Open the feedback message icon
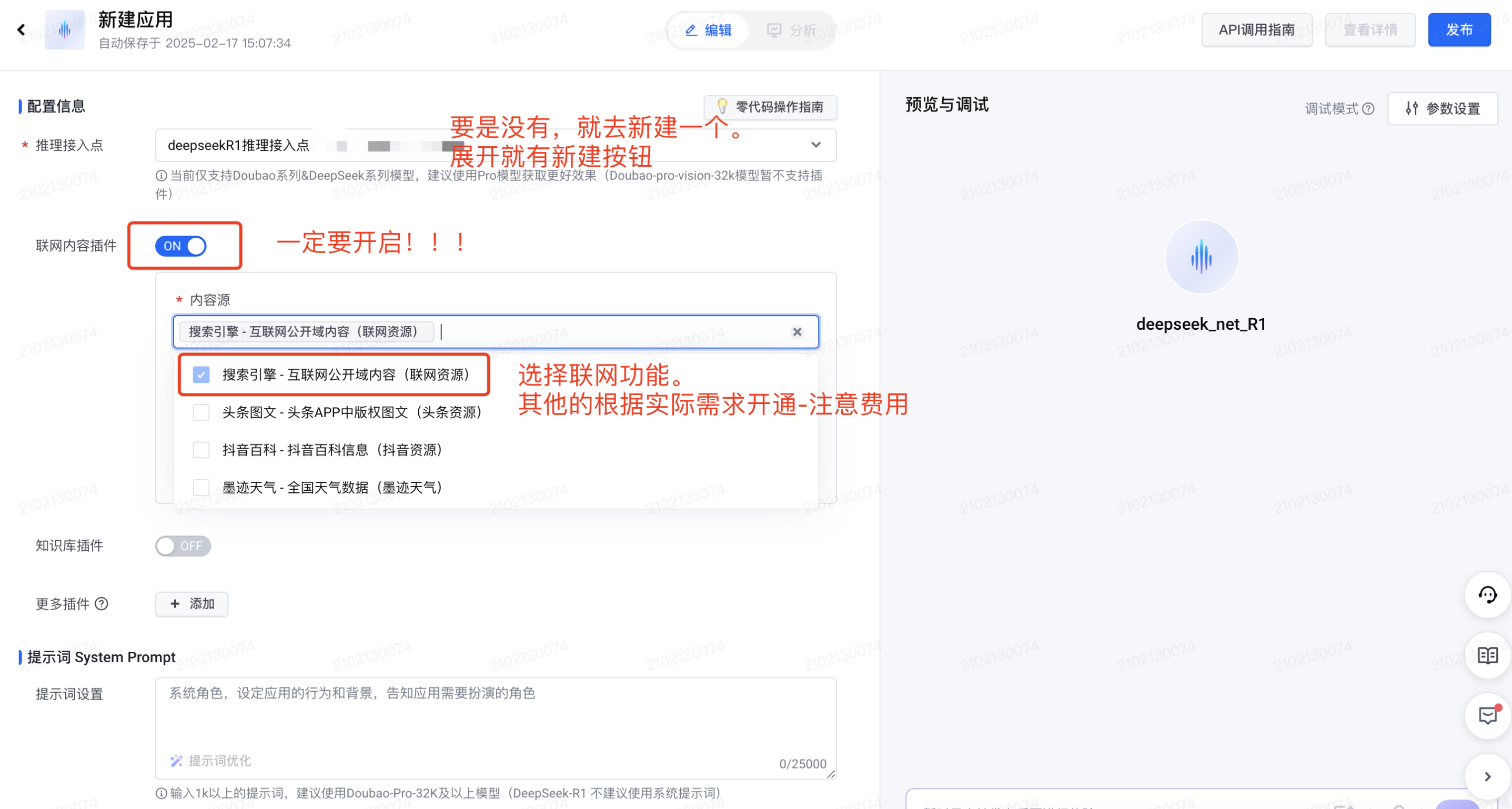1512x809 pixels. [1487, 715]
